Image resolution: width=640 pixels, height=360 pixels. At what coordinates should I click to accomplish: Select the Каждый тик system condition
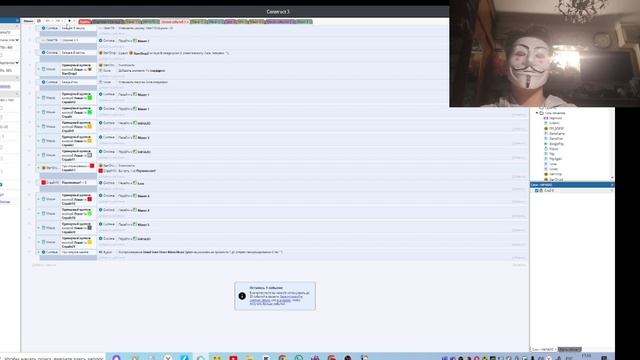(x=68, y=82)
